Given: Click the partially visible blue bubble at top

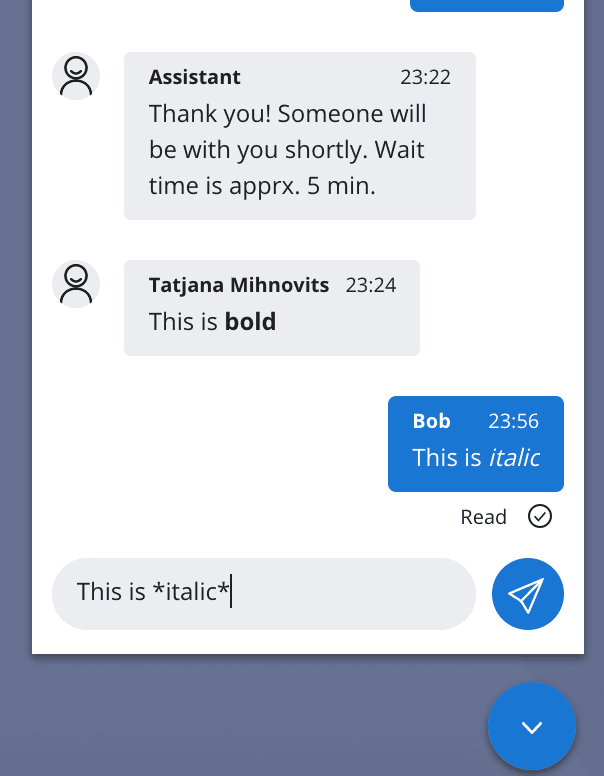Looking at the screenshot, I should tap(487, 5).
